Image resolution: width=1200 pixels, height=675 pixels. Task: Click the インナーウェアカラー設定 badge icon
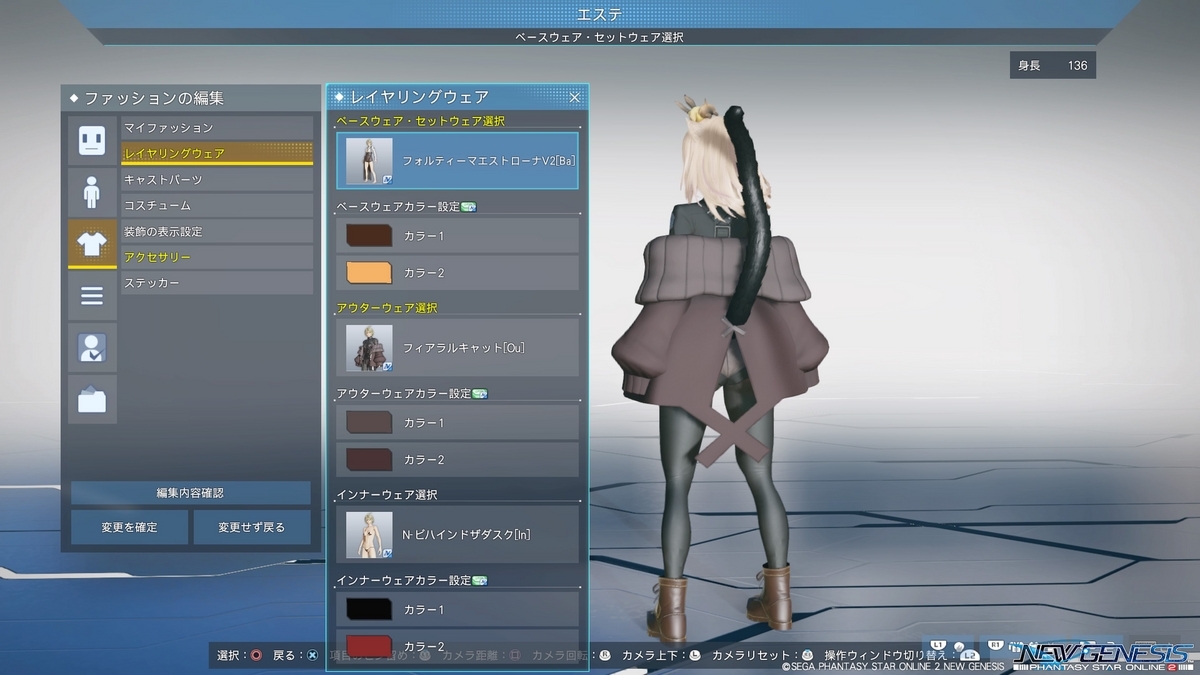pos(479,581)
